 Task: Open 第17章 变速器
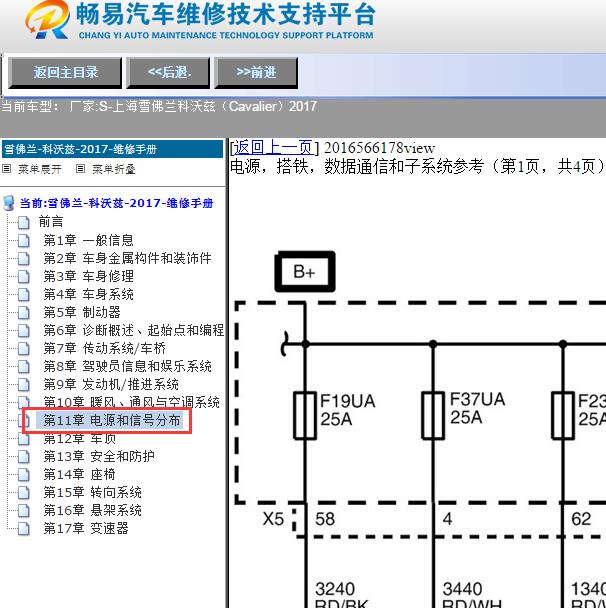click(x=86, y=528)
